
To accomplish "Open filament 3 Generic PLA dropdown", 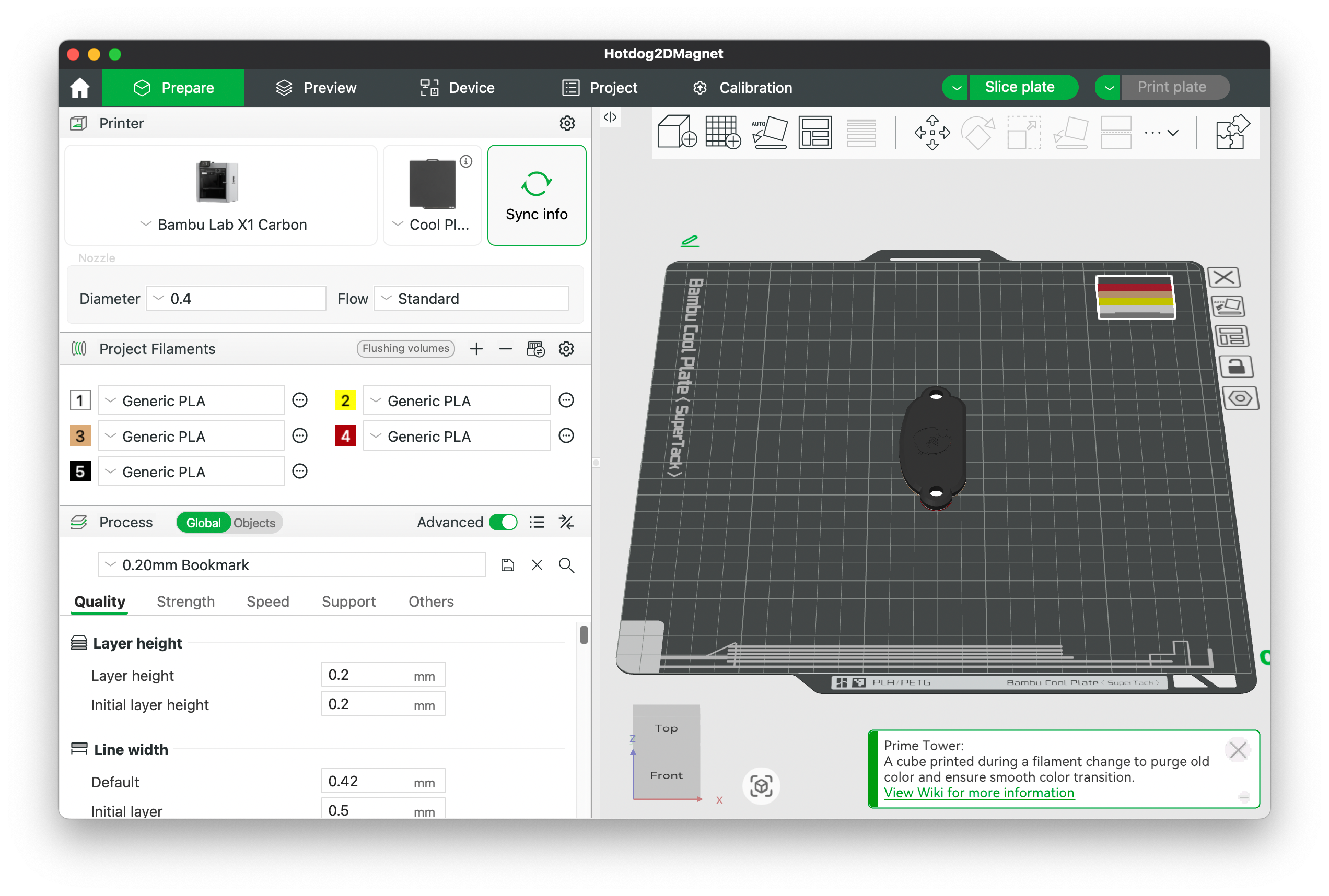I will pyautogui.click(x=191, y=436).
